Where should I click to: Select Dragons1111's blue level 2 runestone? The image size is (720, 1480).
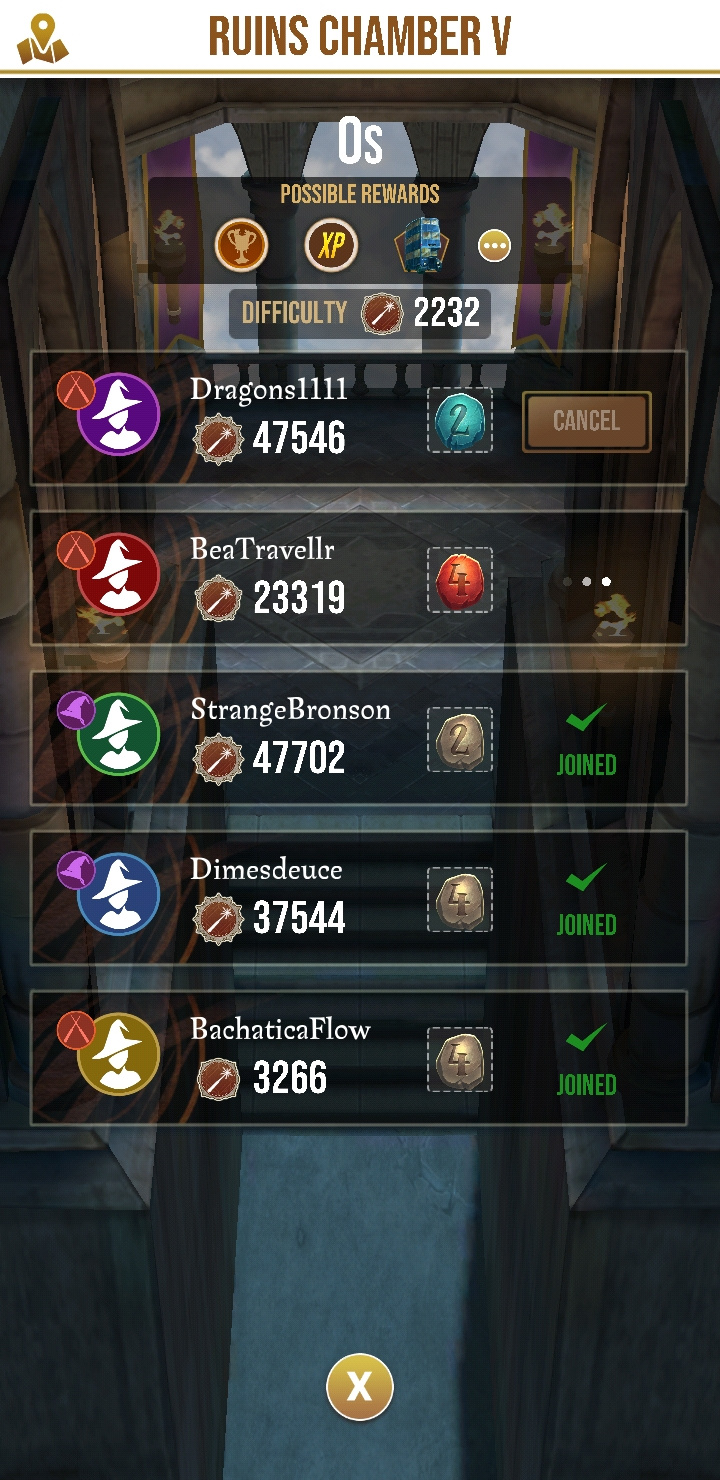pyautogui.click(x=460, y=421)
